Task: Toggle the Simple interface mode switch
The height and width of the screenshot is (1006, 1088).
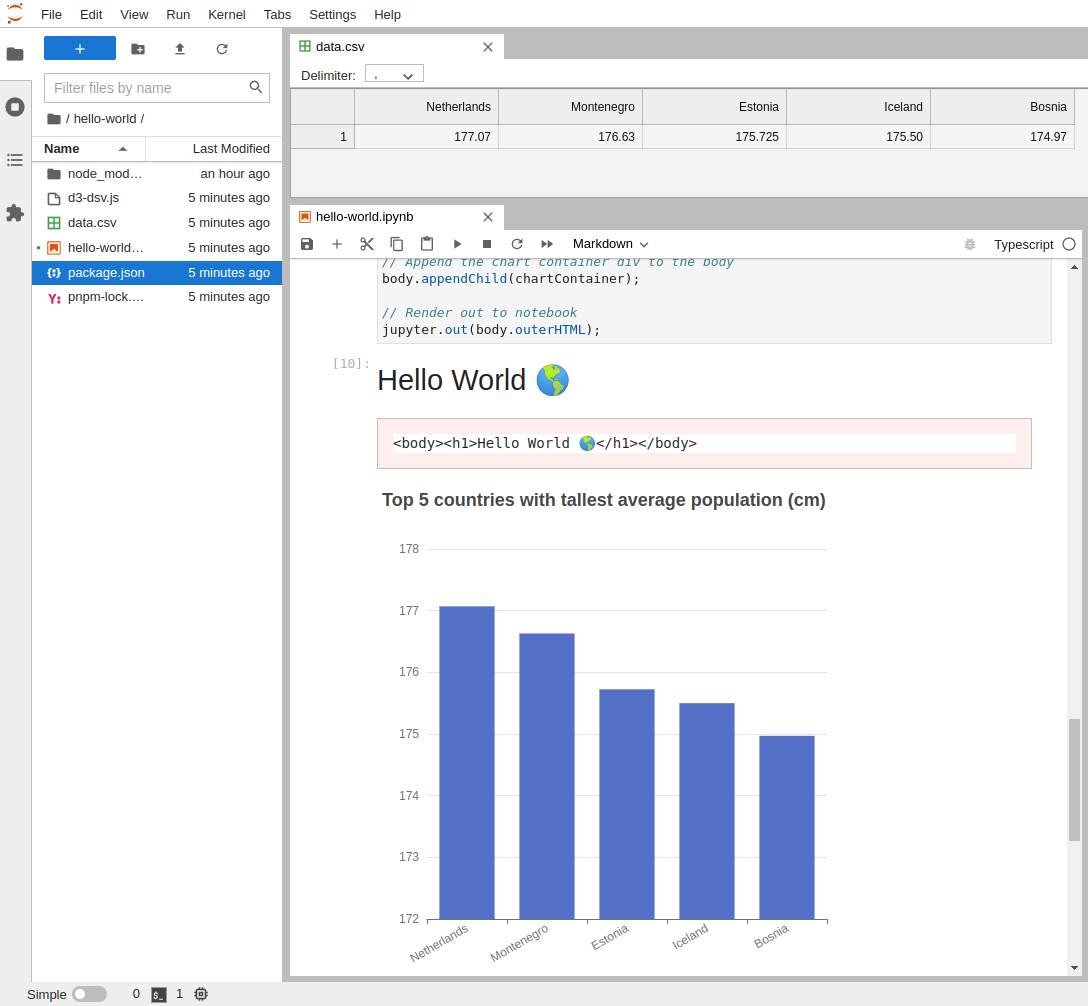Action: 90,994
